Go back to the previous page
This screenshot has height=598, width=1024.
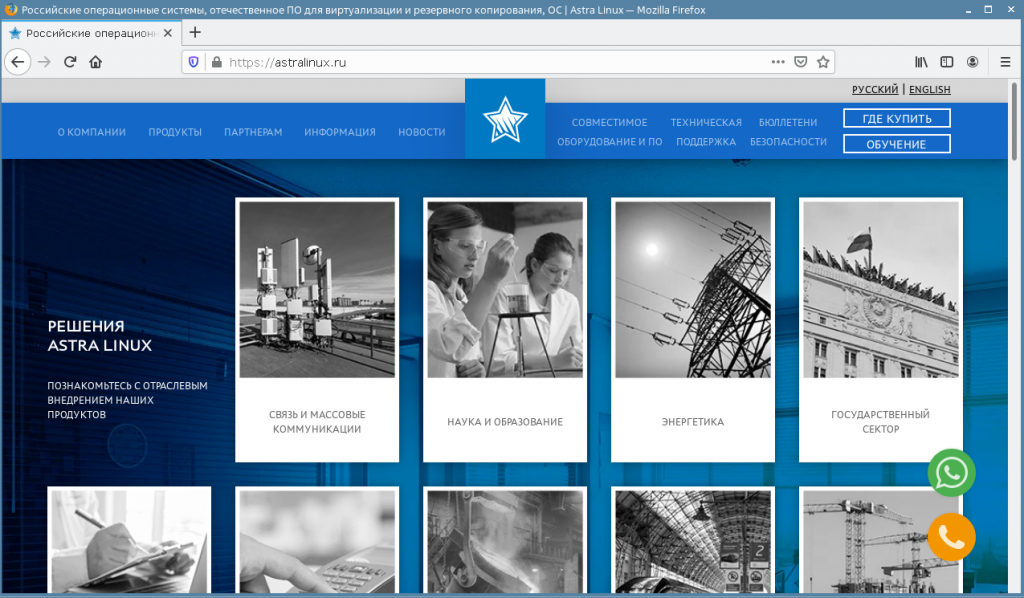click(x=18, y=62)
